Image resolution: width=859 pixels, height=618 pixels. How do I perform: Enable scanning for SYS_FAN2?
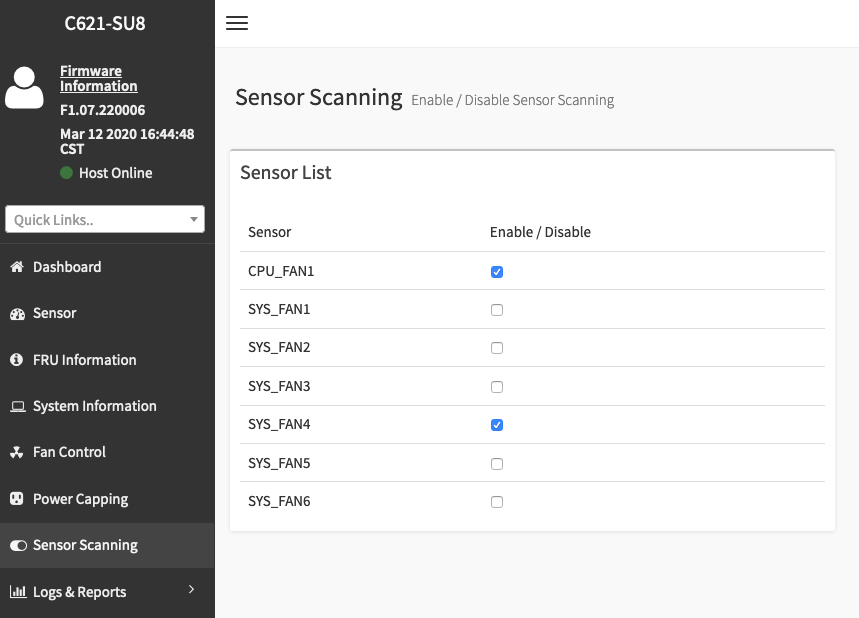pyautogui.click(x=497, y=348)
